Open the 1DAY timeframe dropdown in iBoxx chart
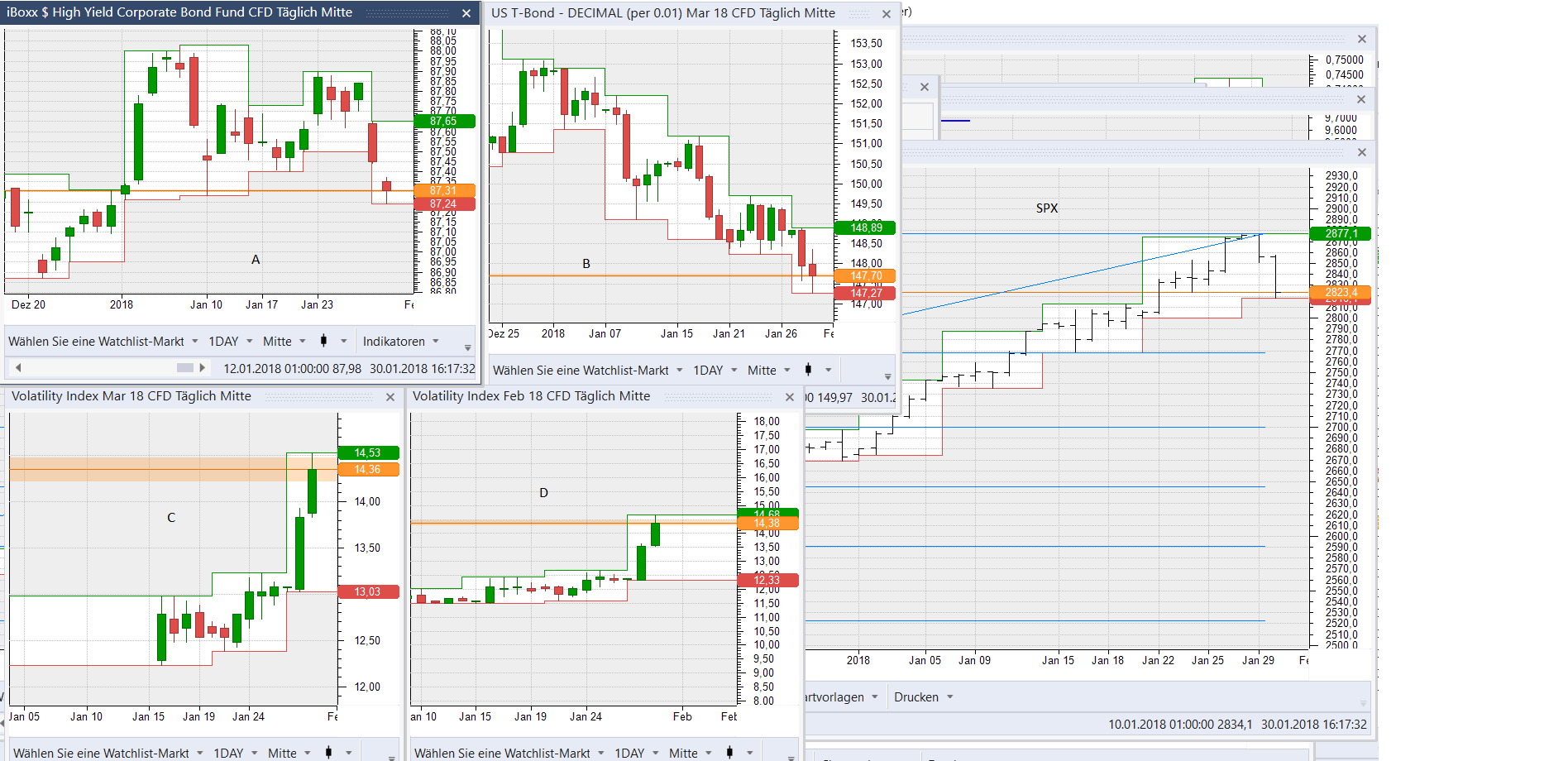 [230, 342]
